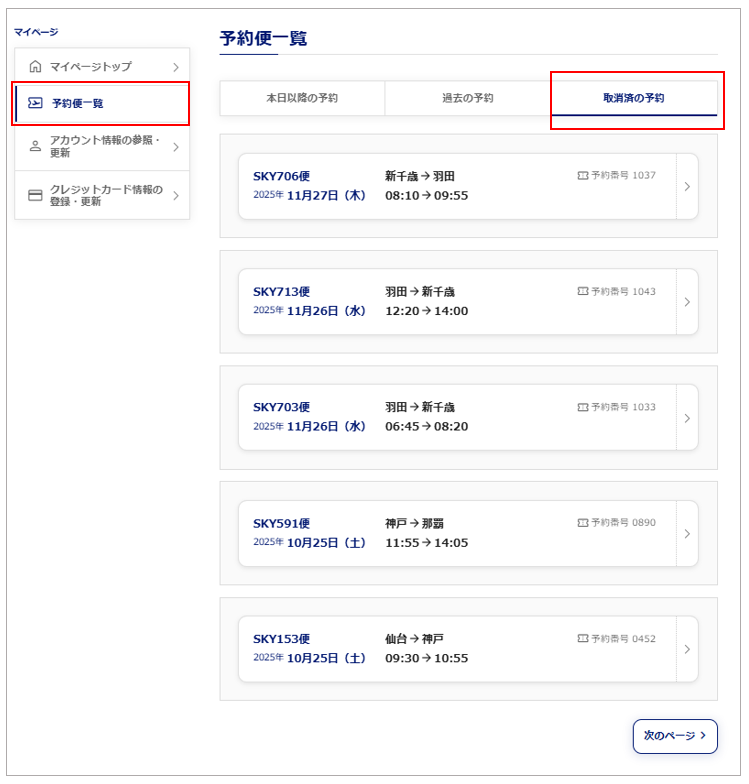Click route text 仙台→神戸

pyautogui.click(x=414, y=639)
